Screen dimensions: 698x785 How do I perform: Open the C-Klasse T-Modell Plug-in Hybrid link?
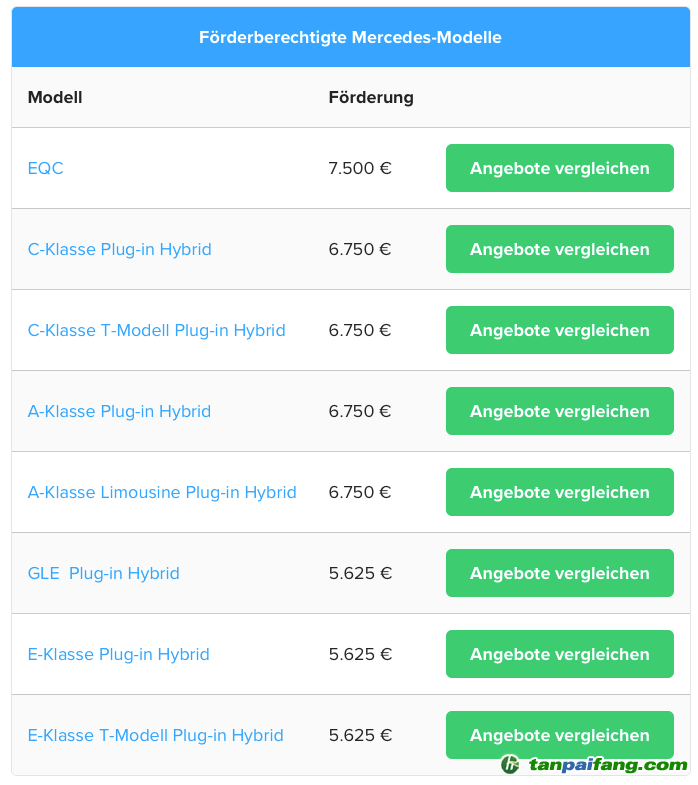(x=157, y=330)
